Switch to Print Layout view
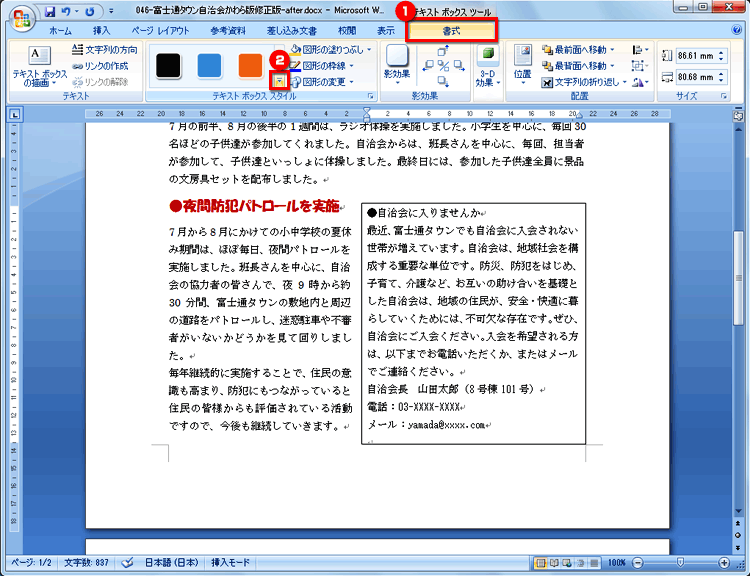The image size is (750, 576). point(540,563)
